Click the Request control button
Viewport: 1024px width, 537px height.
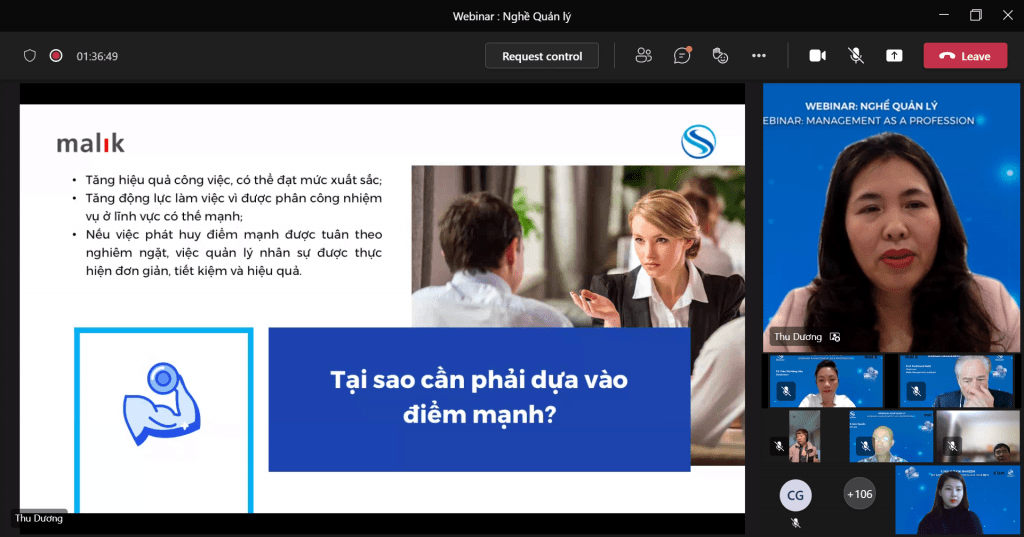542,56
